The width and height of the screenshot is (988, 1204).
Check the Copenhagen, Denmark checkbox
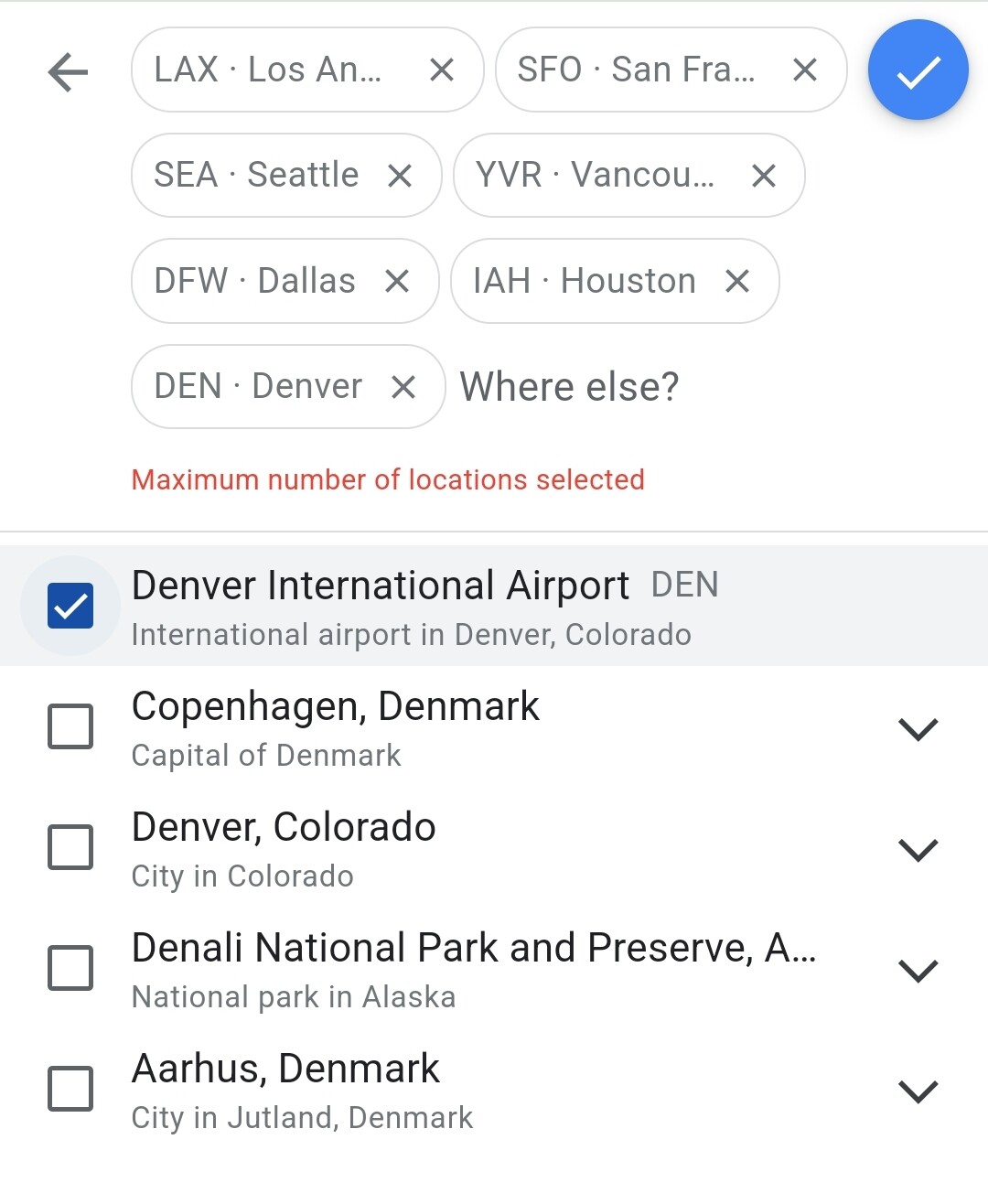pyautogui.click(x=70, y=726)
